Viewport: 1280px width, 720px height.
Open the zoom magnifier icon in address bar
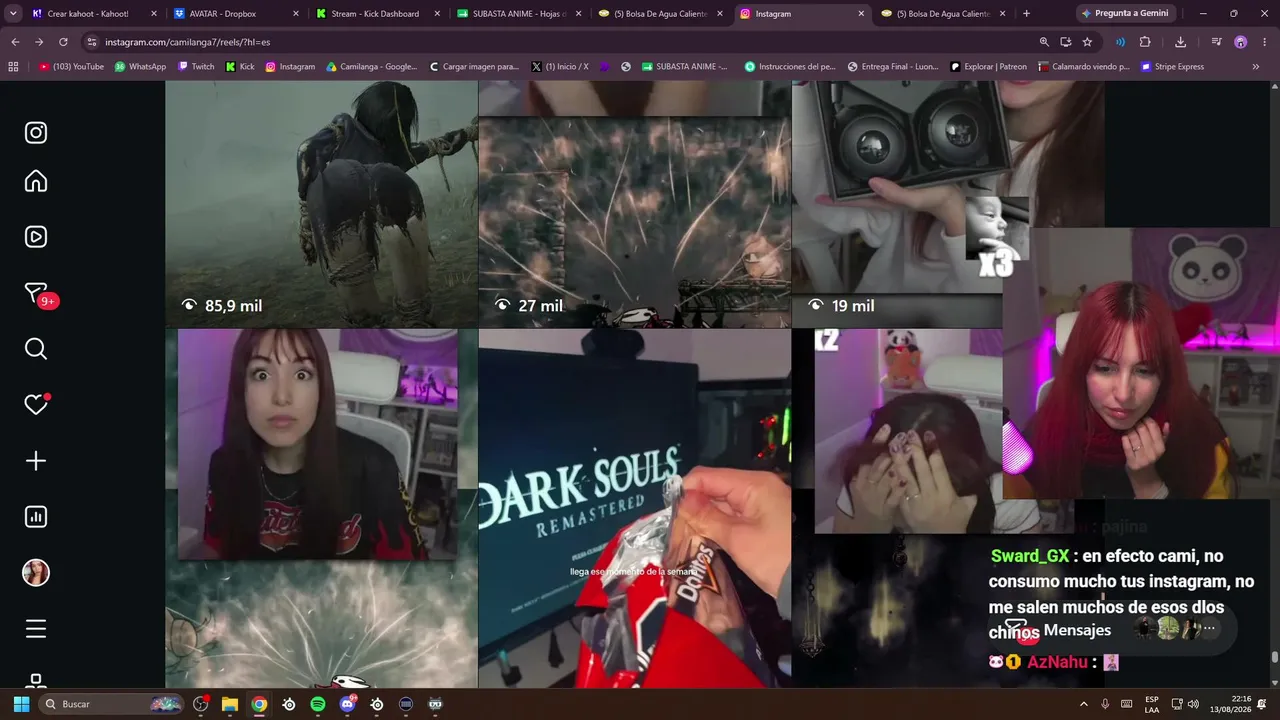point(1044,42)
